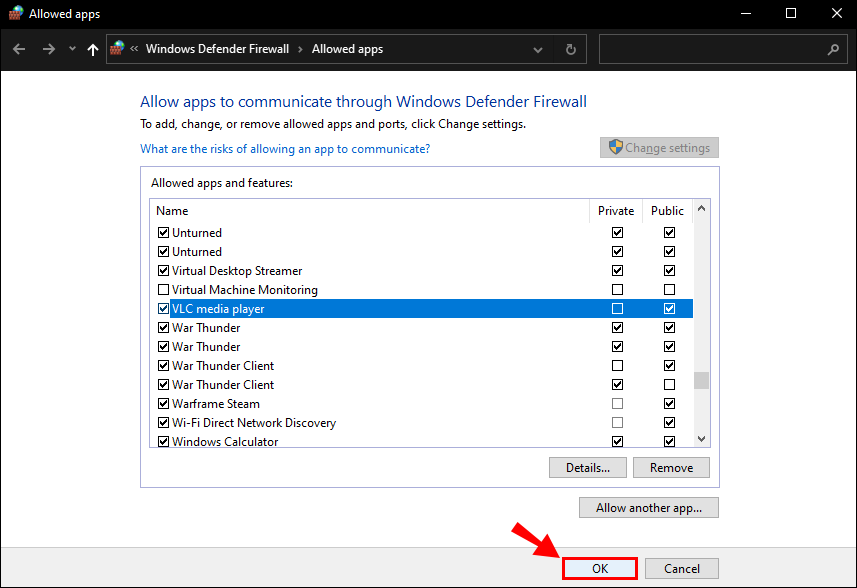Toggle Virtual Machine Monitoring name checkbox
This screenshot has width=857, height=588.
(164, 290)
